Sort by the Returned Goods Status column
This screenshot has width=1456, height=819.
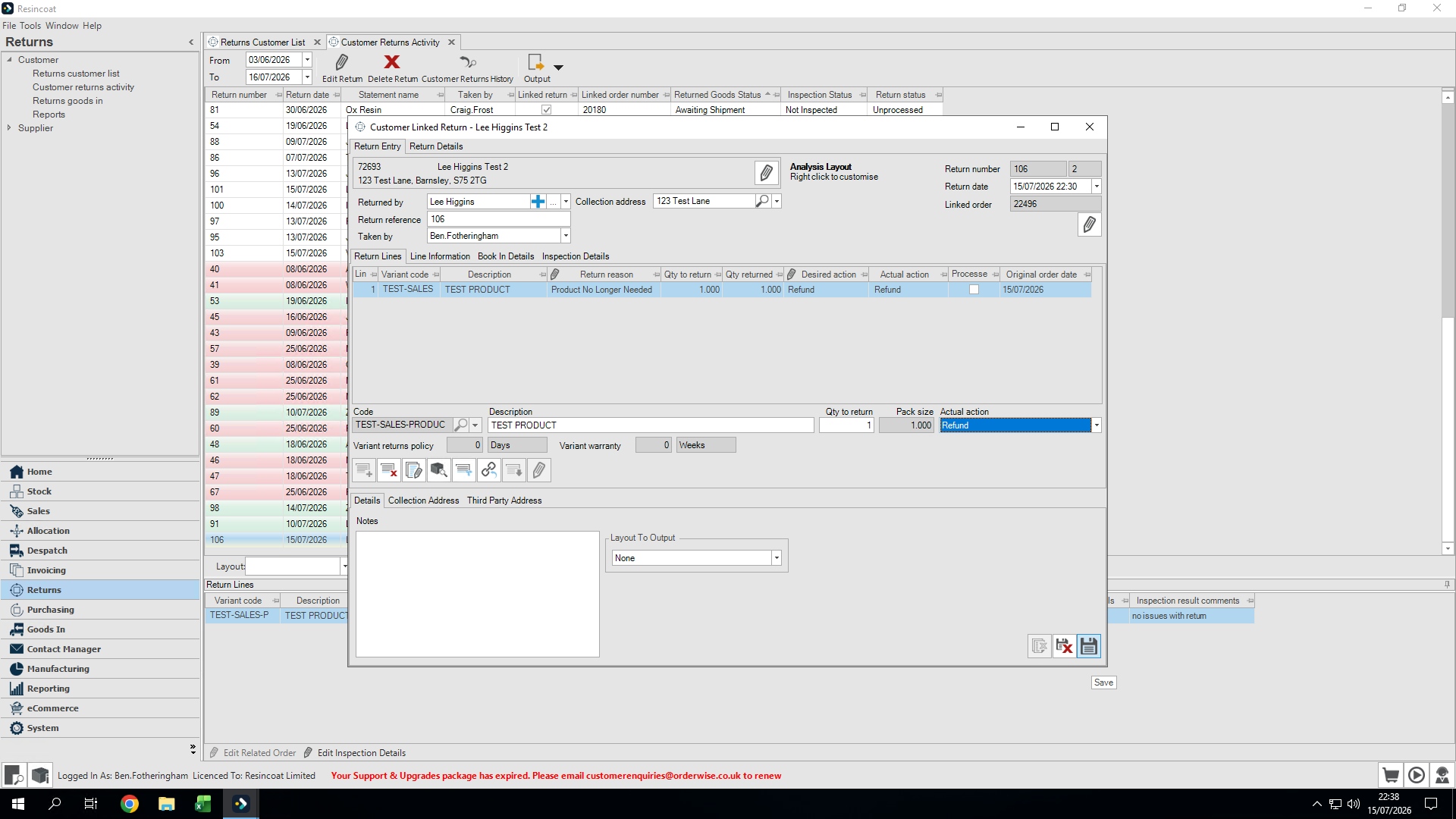(717, 95)
